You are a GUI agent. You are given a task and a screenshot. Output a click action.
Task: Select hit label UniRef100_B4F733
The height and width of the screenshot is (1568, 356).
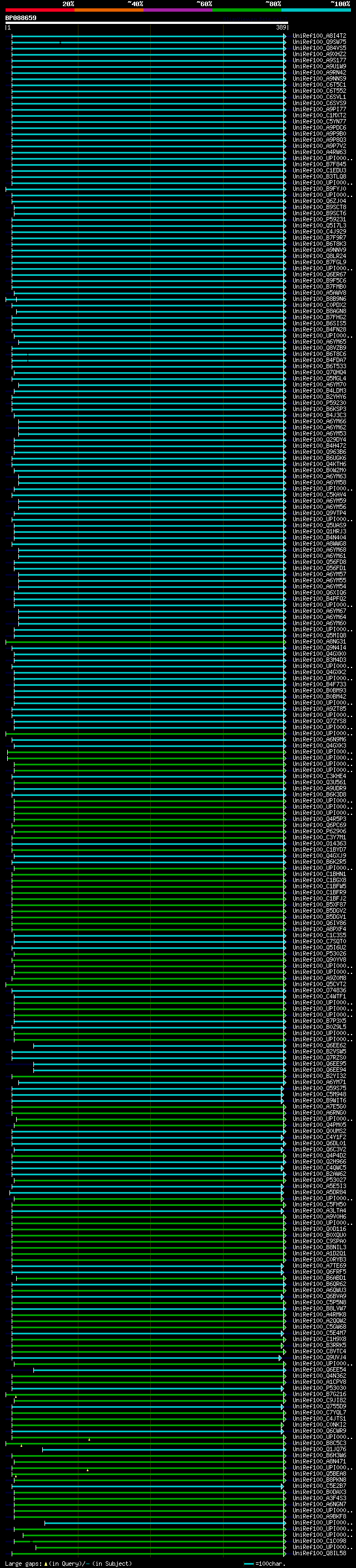coord(319,684)
